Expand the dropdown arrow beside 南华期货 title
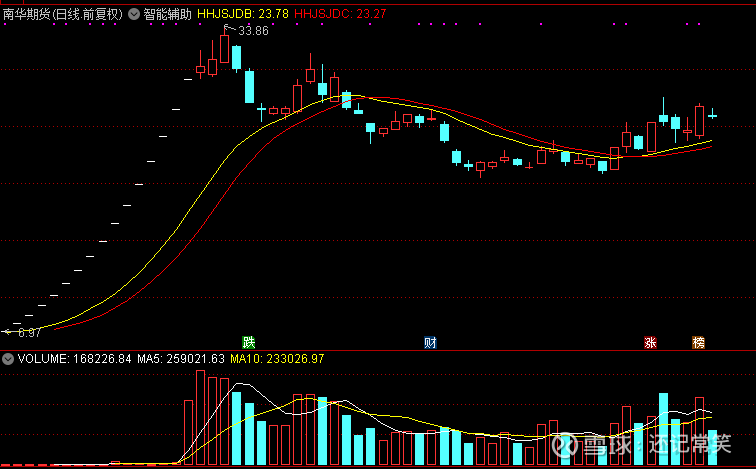Screen dimensions: 756x469 [134, 14]
